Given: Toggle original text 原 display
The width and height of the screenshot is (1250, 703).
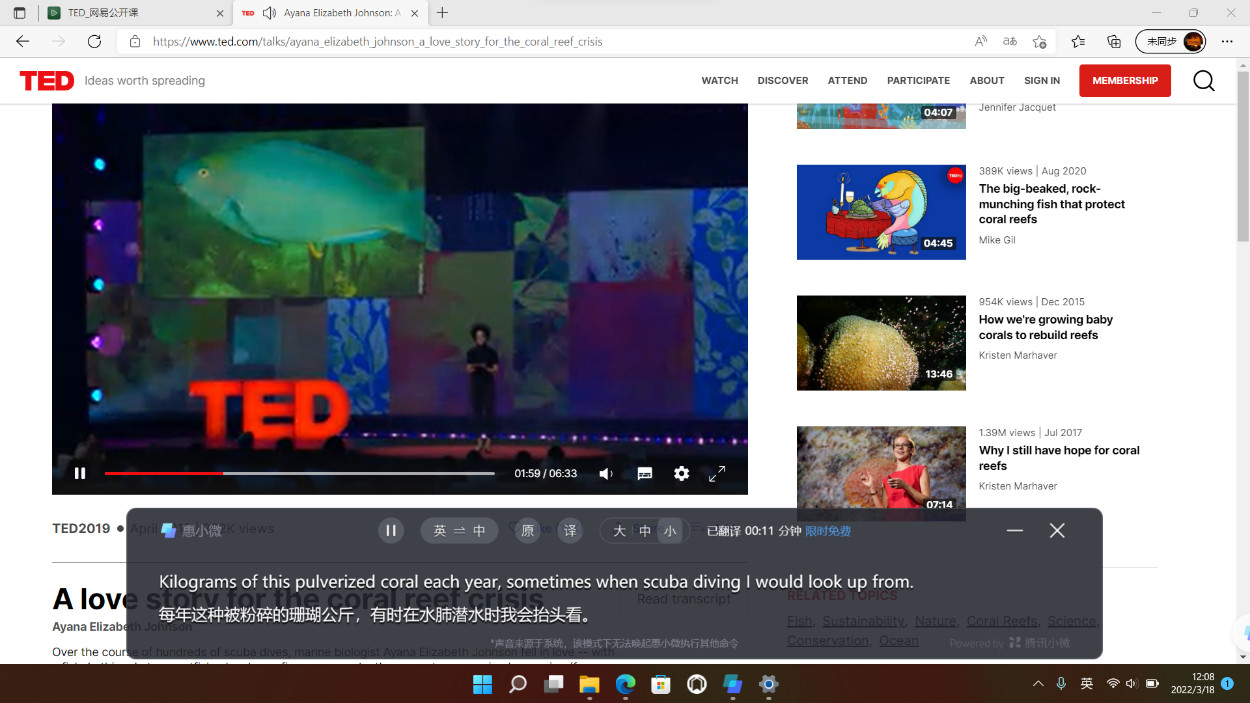Looking at the screenshot, I should 528,531.
